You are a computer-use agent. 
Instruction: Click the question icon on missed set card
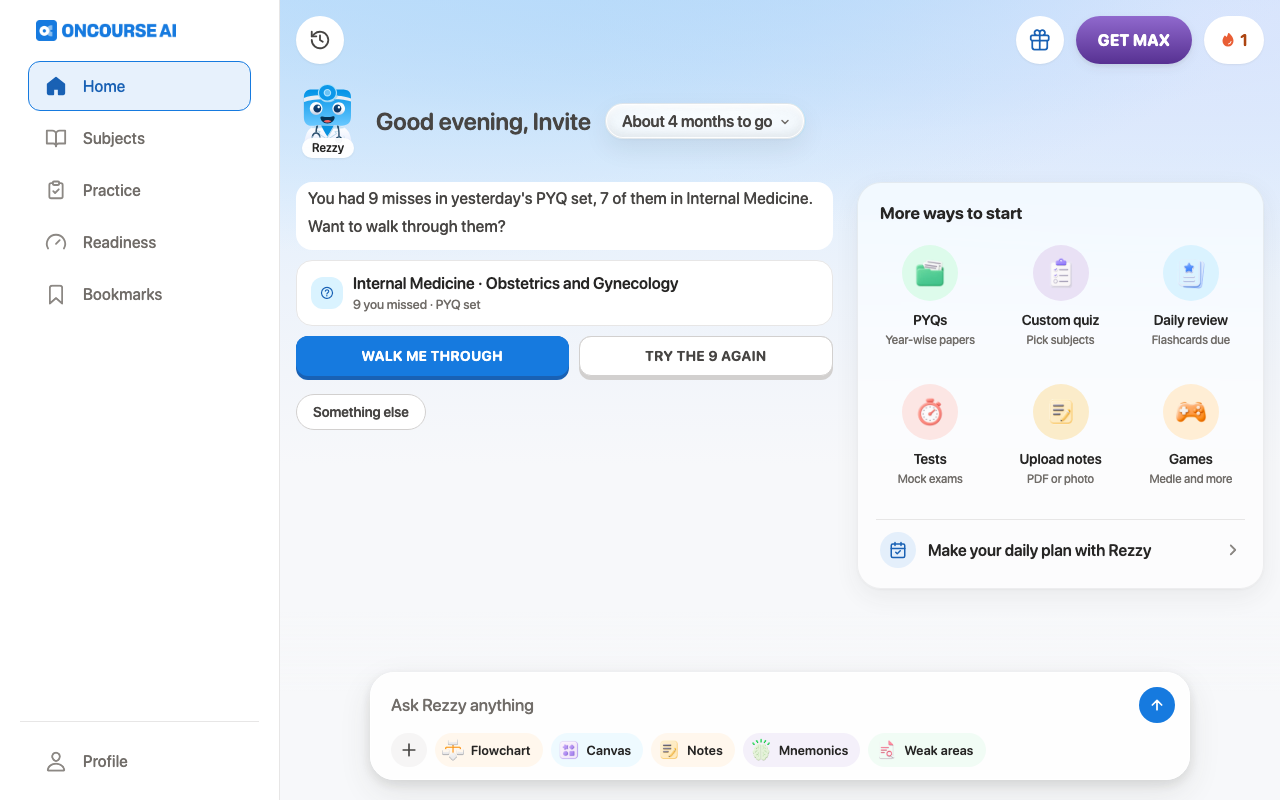click(327, 293)
